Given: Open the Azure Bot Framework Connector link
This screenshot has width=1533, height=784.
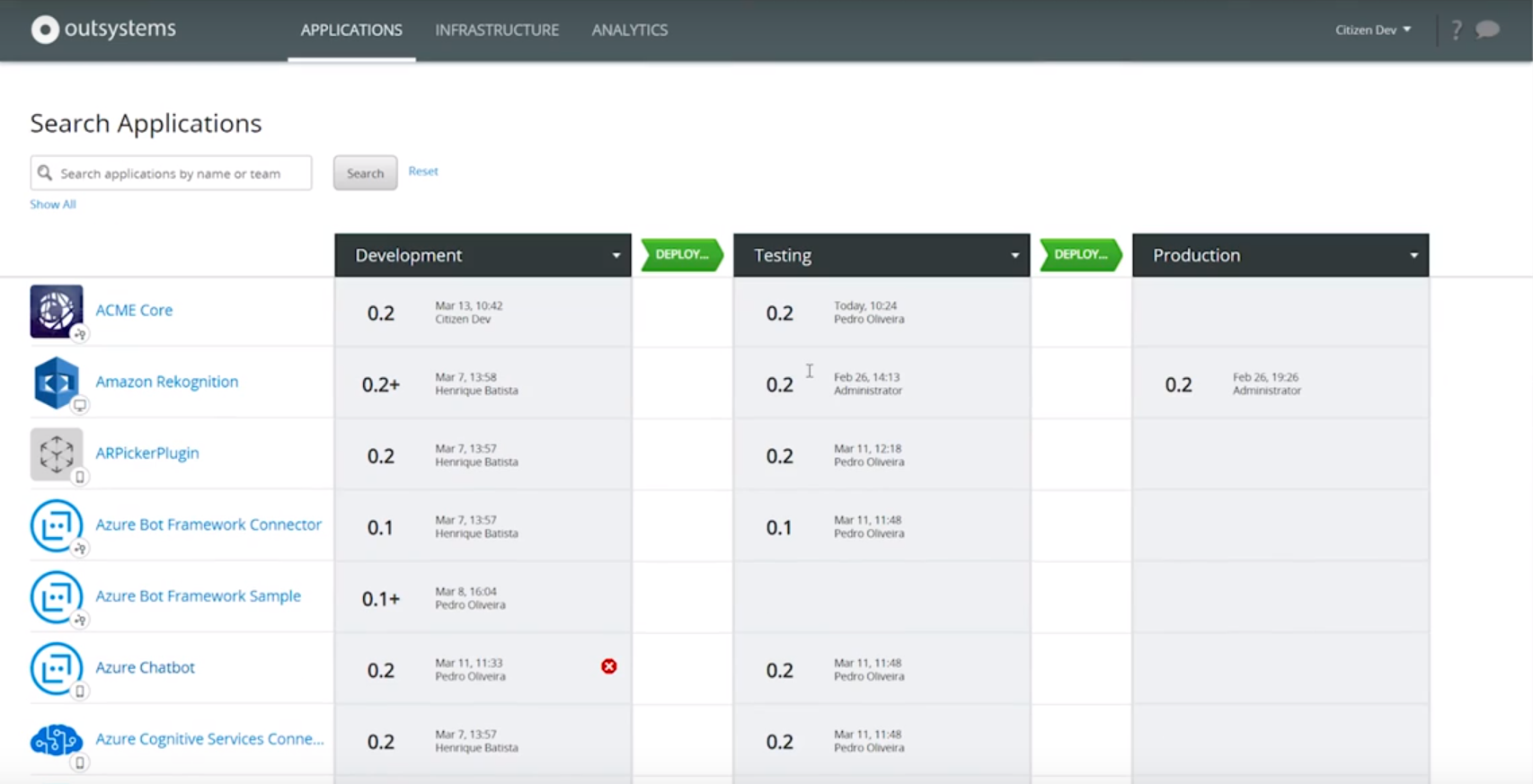Looking at the screenshot, I should tap(208, 524).
